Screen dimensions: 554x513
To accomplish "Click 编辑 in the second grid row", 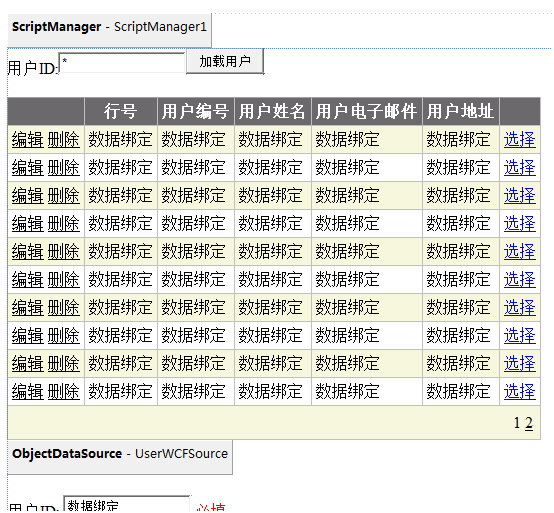I will [28, 167].
